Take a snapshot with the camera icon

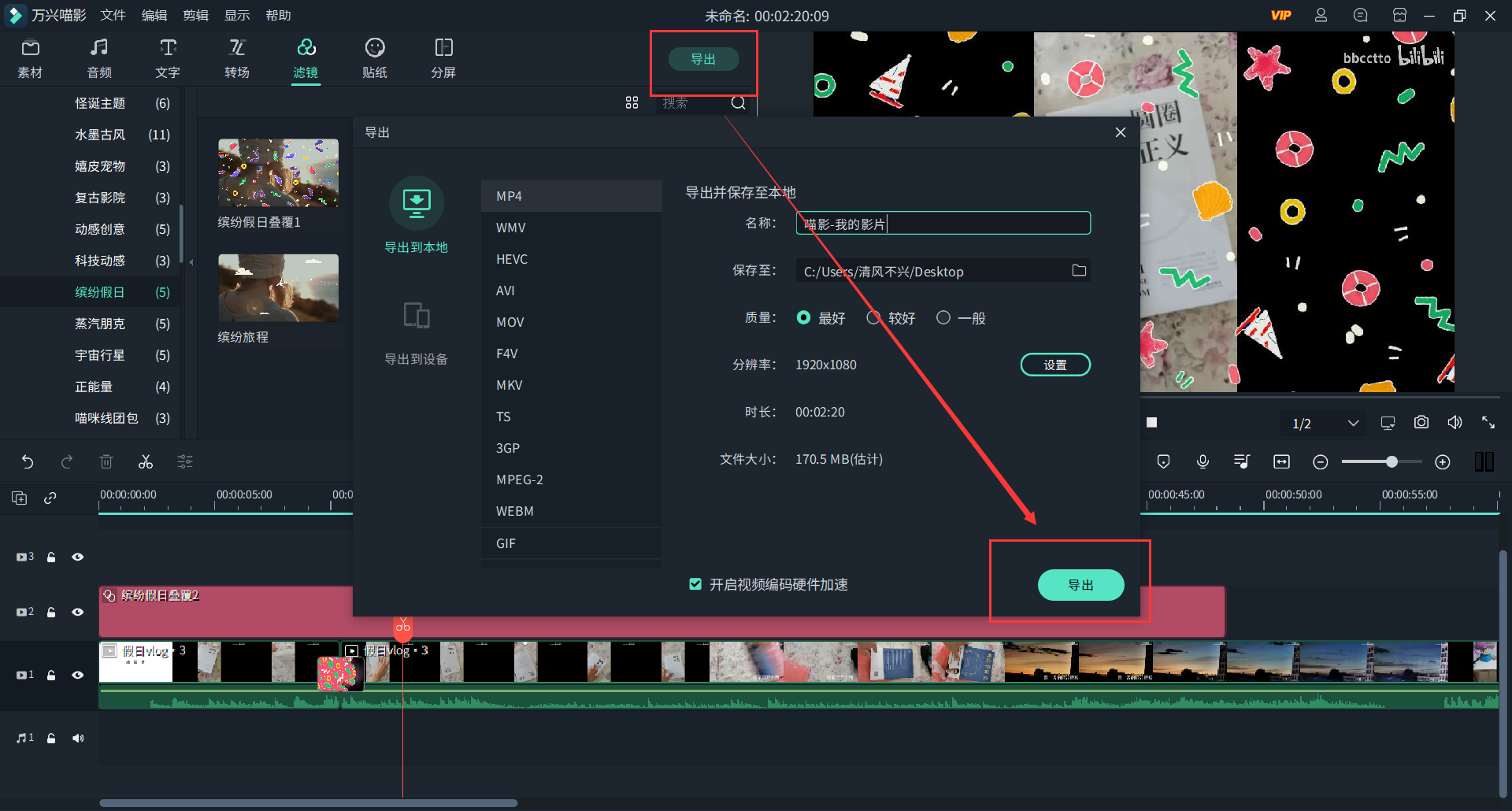tap(1421, 422)
